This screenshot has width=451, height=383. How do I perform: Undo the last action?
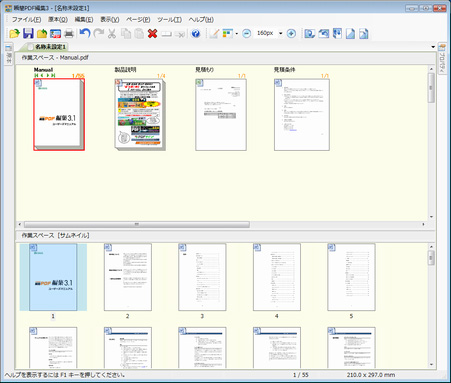point(85,33)
